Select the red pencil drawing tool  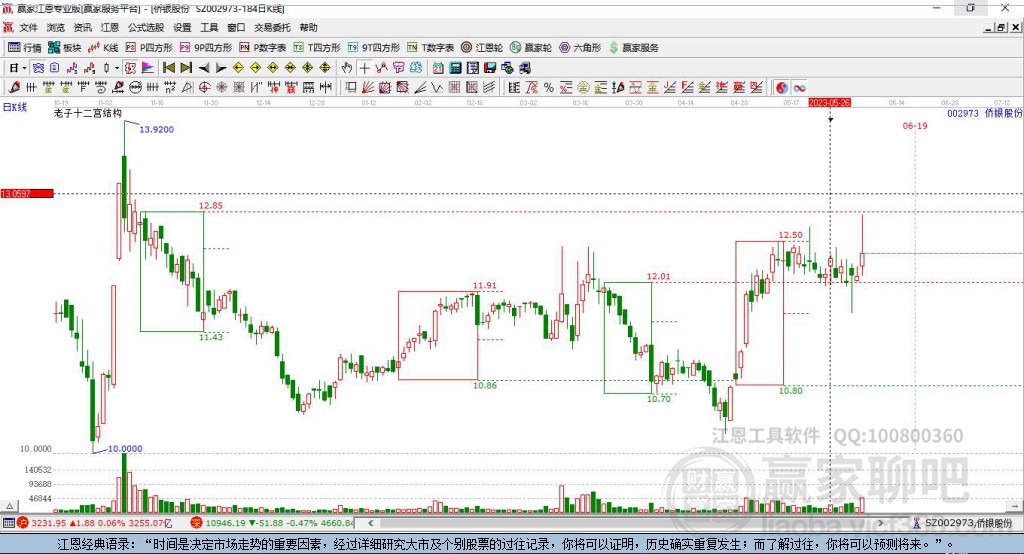pos(14,88)
